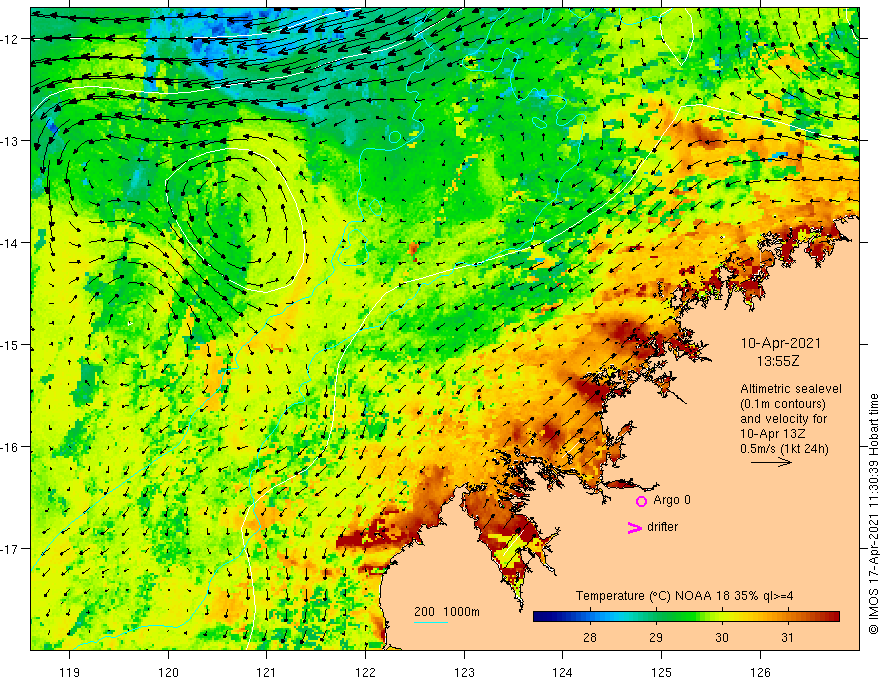
Task: Click the longitude axis label 122
Action: point(365,672)
